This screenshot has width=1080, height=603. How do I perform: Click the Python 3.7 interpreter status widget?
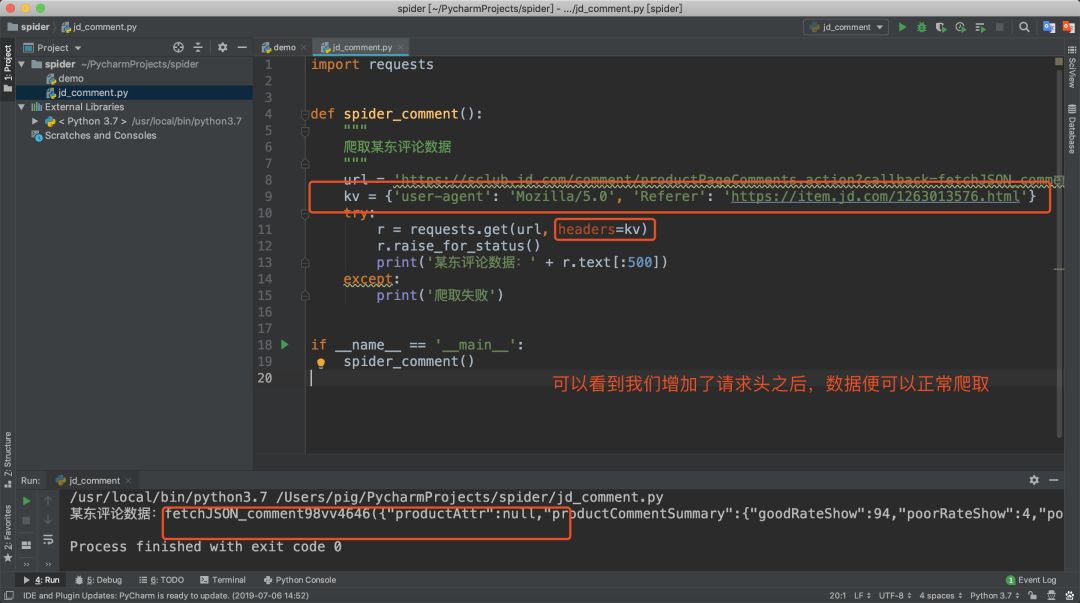coord(989,595)
